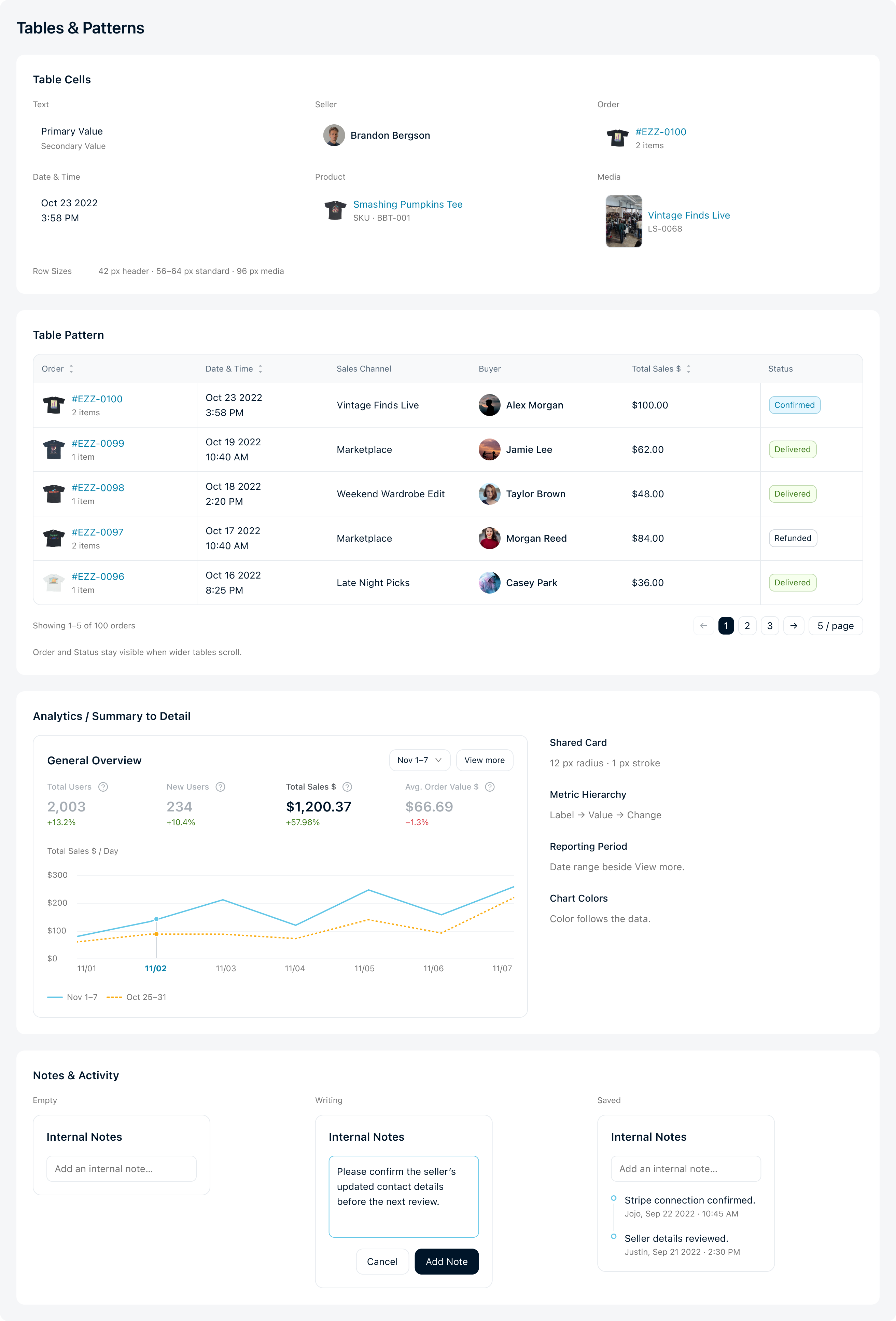
Task: Click the Delivered badge in Jamie Lee's row
Action: [792, 450]
